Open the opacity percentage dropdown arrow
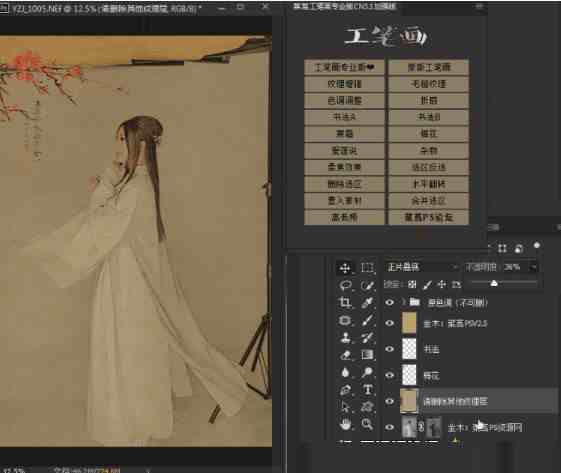Viewport: 561px width, 473px height. (x=533, y=267)
